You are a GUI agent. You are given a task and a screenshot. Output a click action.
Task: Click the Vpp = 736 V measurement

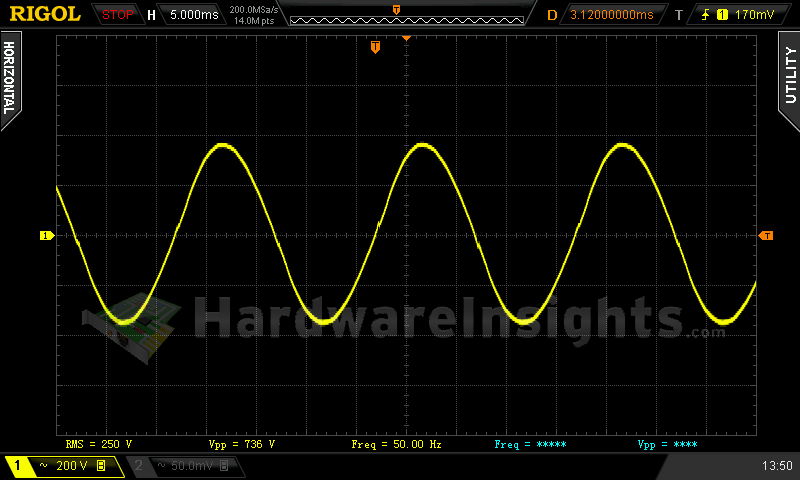[241, 443]
